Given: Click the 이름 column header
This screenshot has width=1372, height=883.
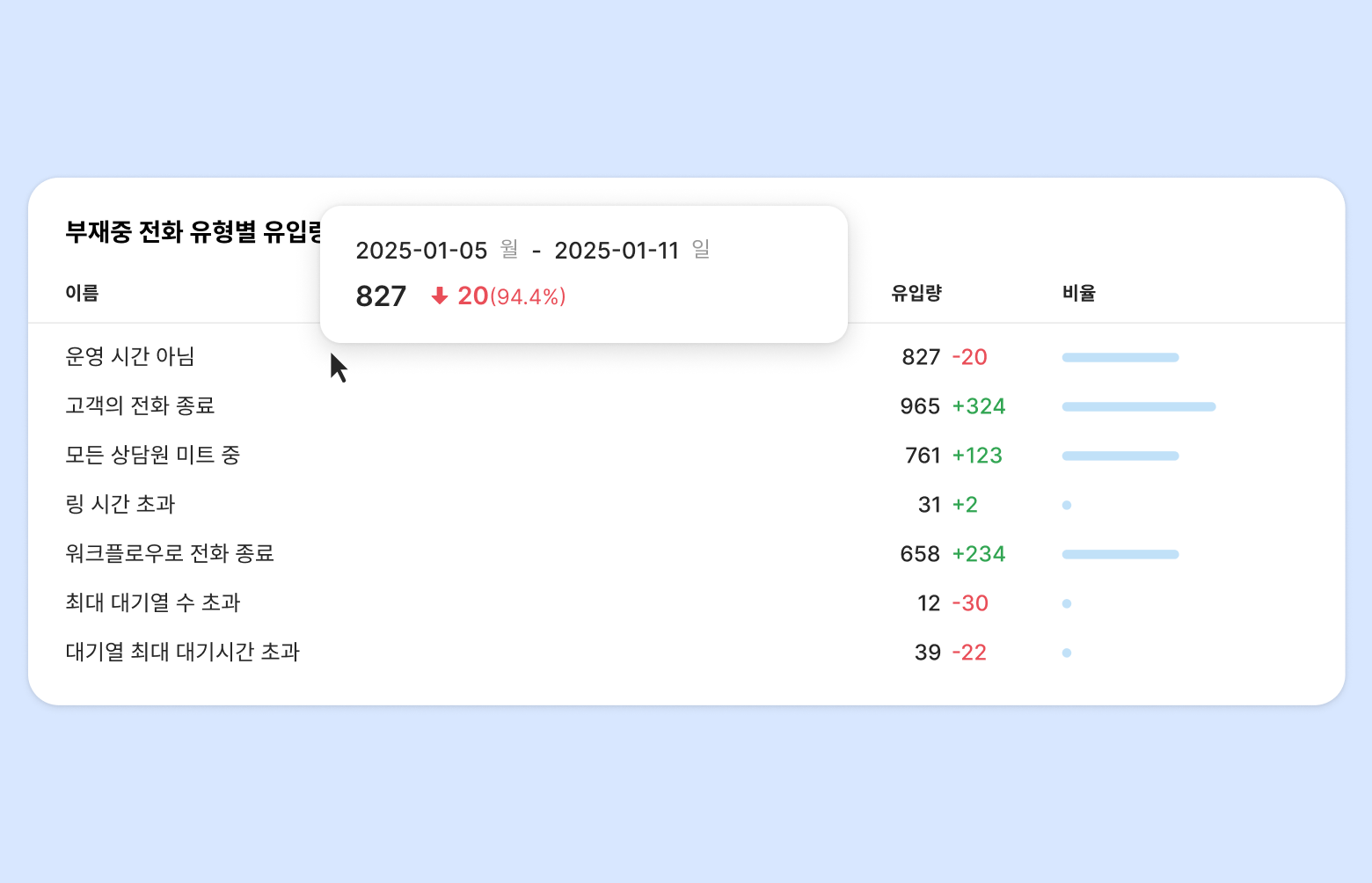Looking at the screenshot, I should click(x=82, y=293).
